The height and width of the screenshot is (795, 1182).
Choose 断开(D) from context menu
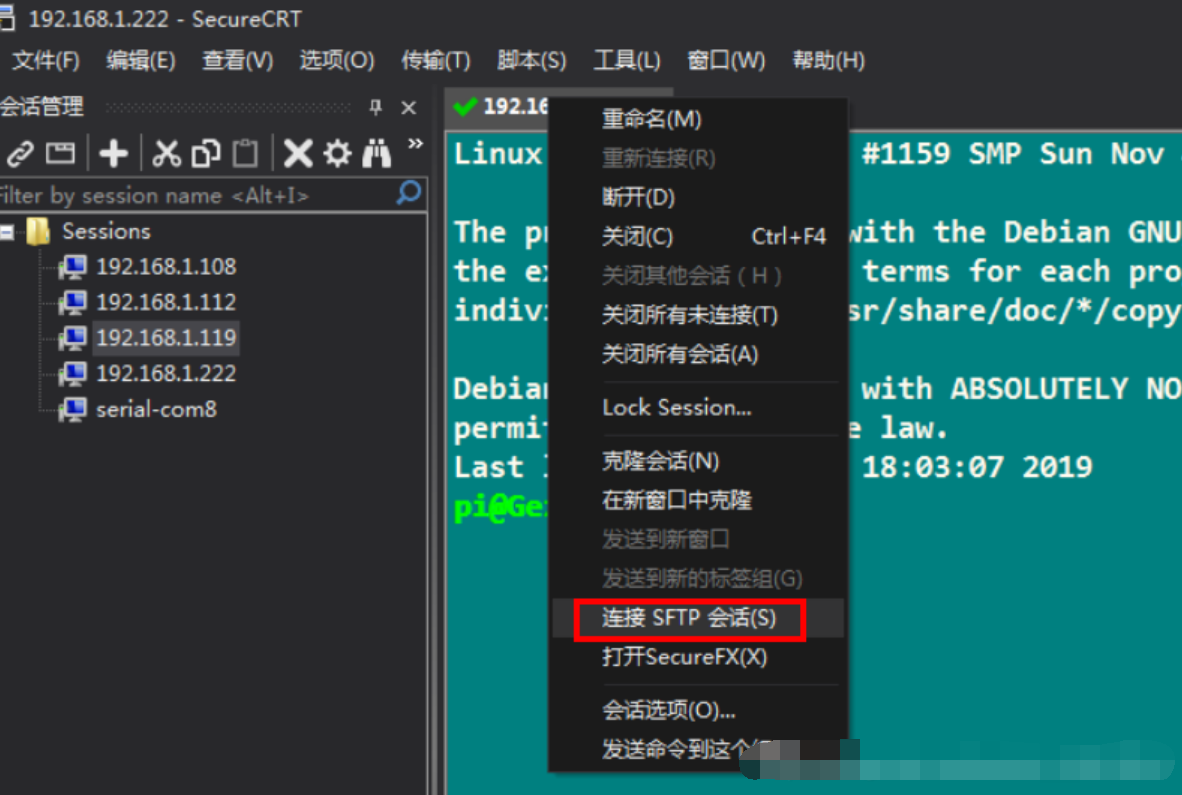(698, 197)
